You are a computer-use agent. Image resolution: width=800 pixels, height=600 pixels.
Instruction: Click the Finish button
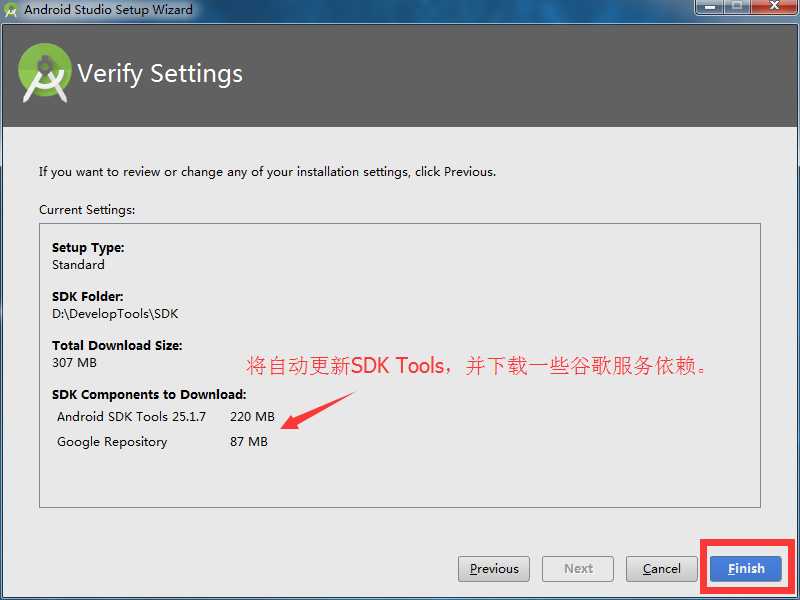coord(745,569)
